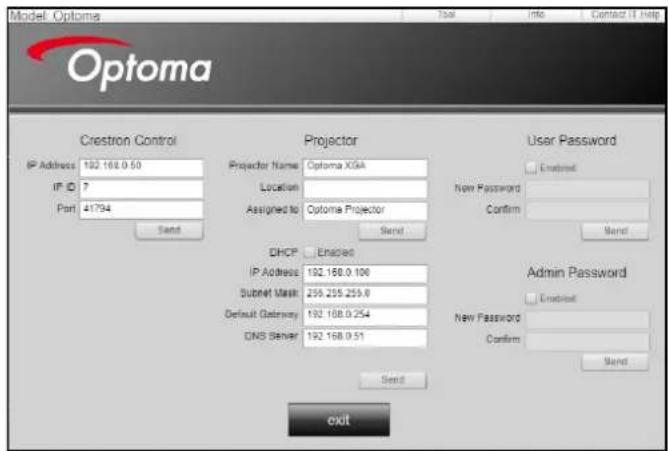Click the Admin Password New Password field
The width and height of the screenshot is (668, 451).
pyautogui.click(x=588, y=319)
